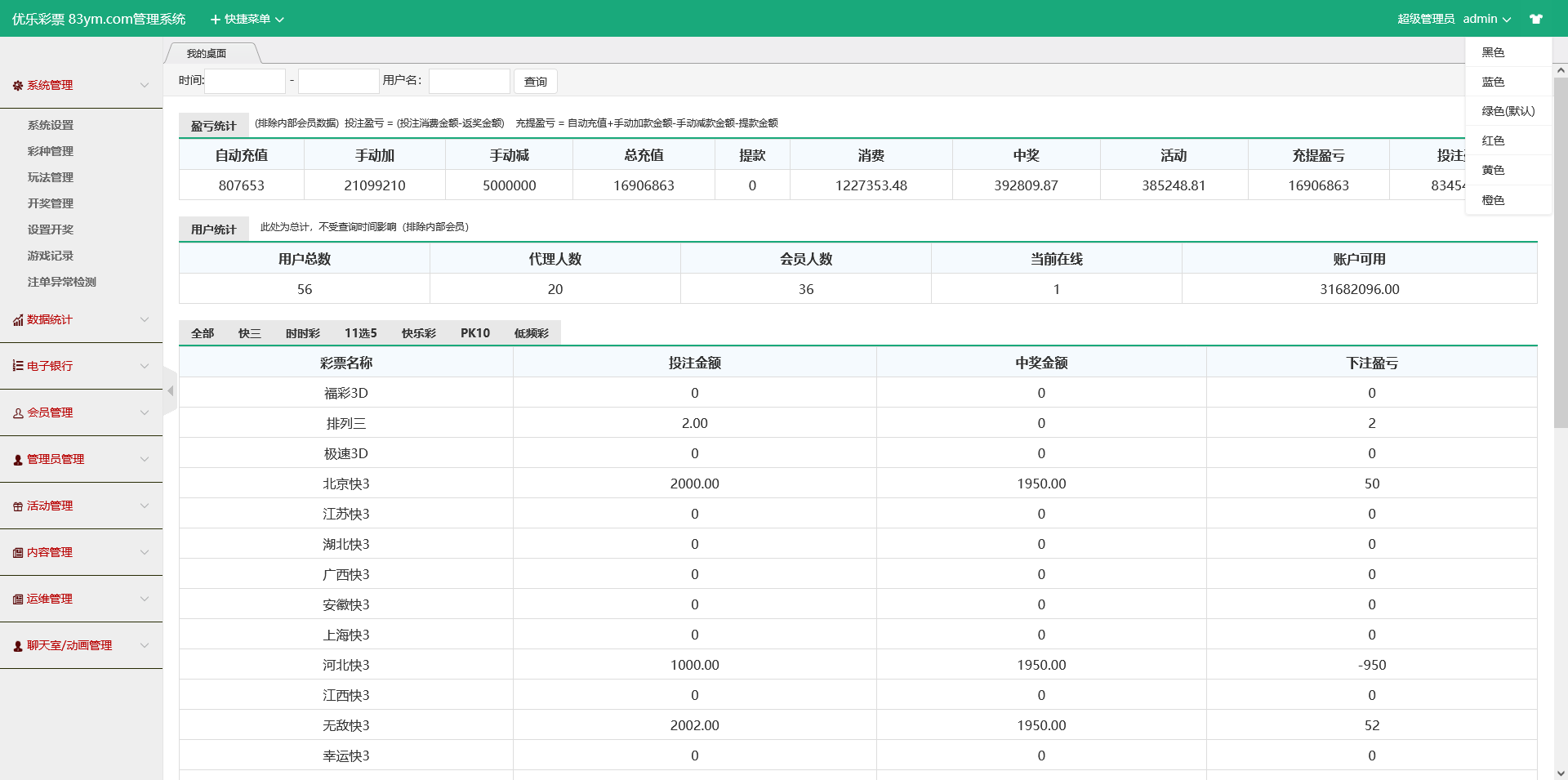Select the PK10 lottery tab
This screenshot has height=780, width=1568.
(x=475, y=333)
